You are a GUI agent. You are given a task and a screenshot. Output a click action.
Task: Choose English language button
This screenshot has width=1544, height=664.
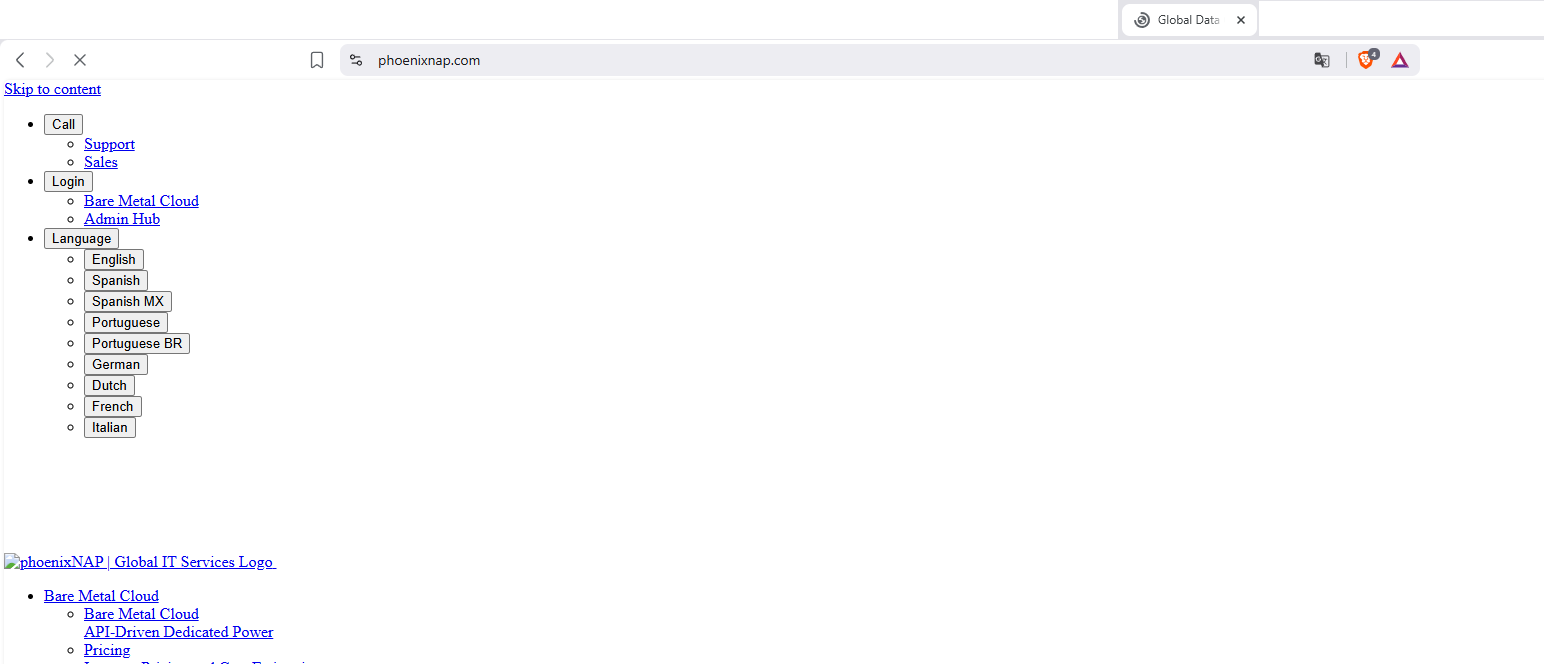pos(114,260)
